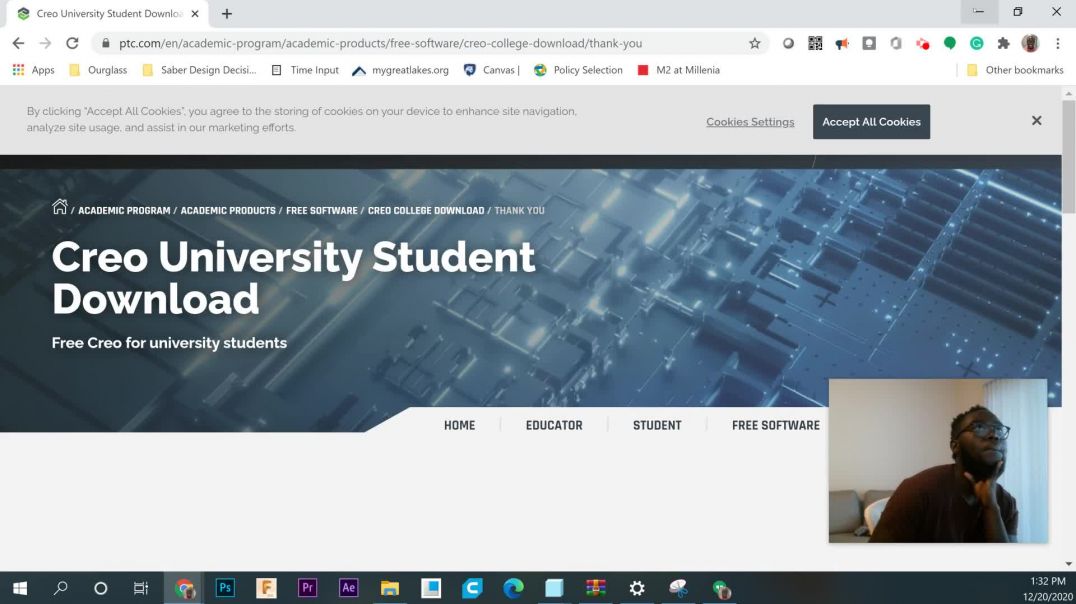This screenshot has width=1076, height=604.
Task: Click Cookies Settings link
Action: click(750, 121)
